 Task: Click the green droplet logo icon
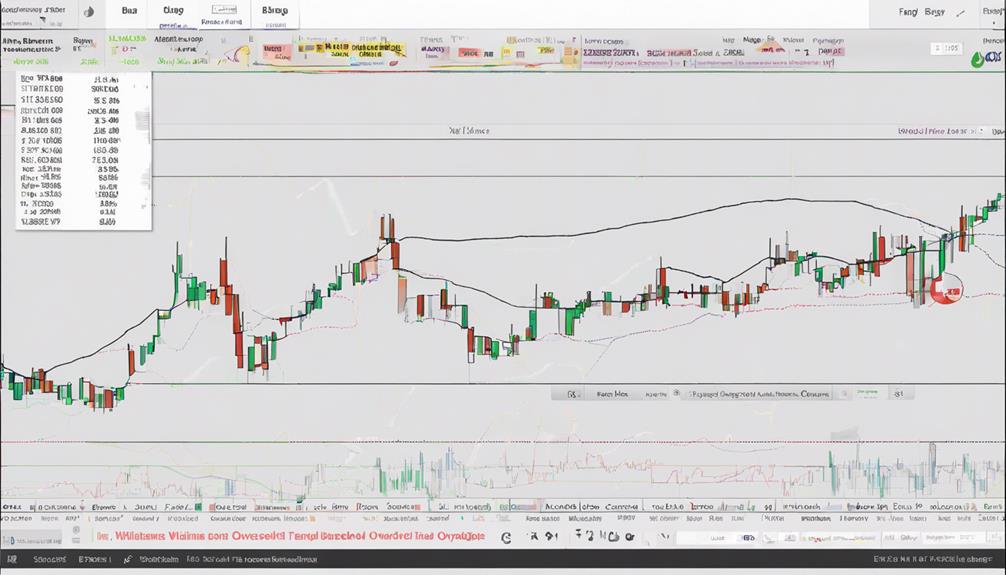coord(979,58)
